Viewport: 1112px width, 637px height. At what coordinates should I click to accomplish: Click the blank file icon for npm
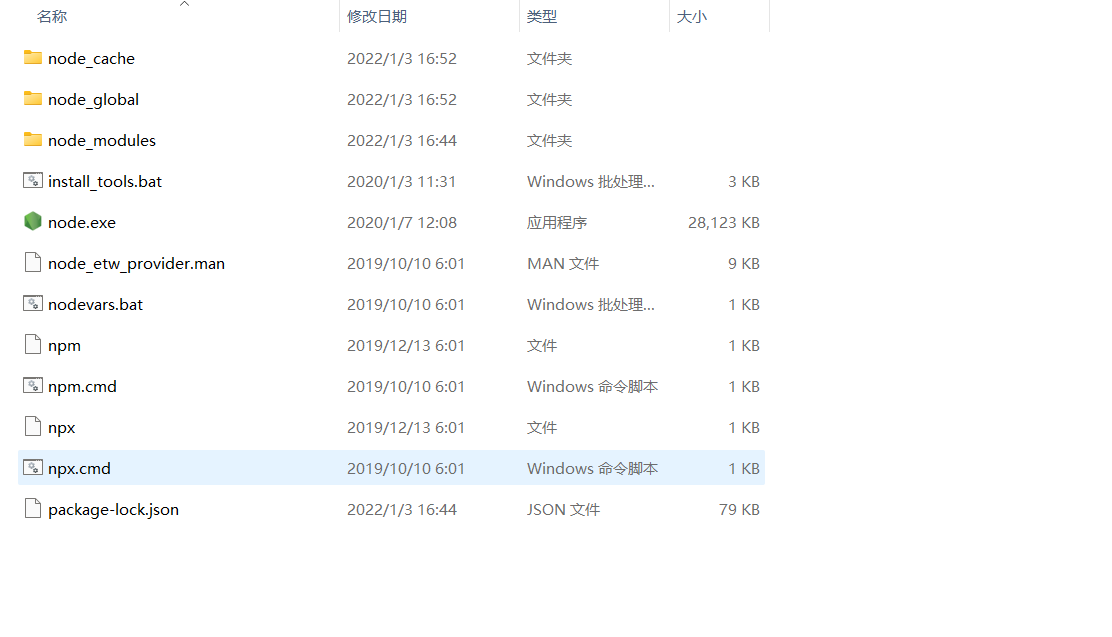pyautogui.click(x=33, y=345)
